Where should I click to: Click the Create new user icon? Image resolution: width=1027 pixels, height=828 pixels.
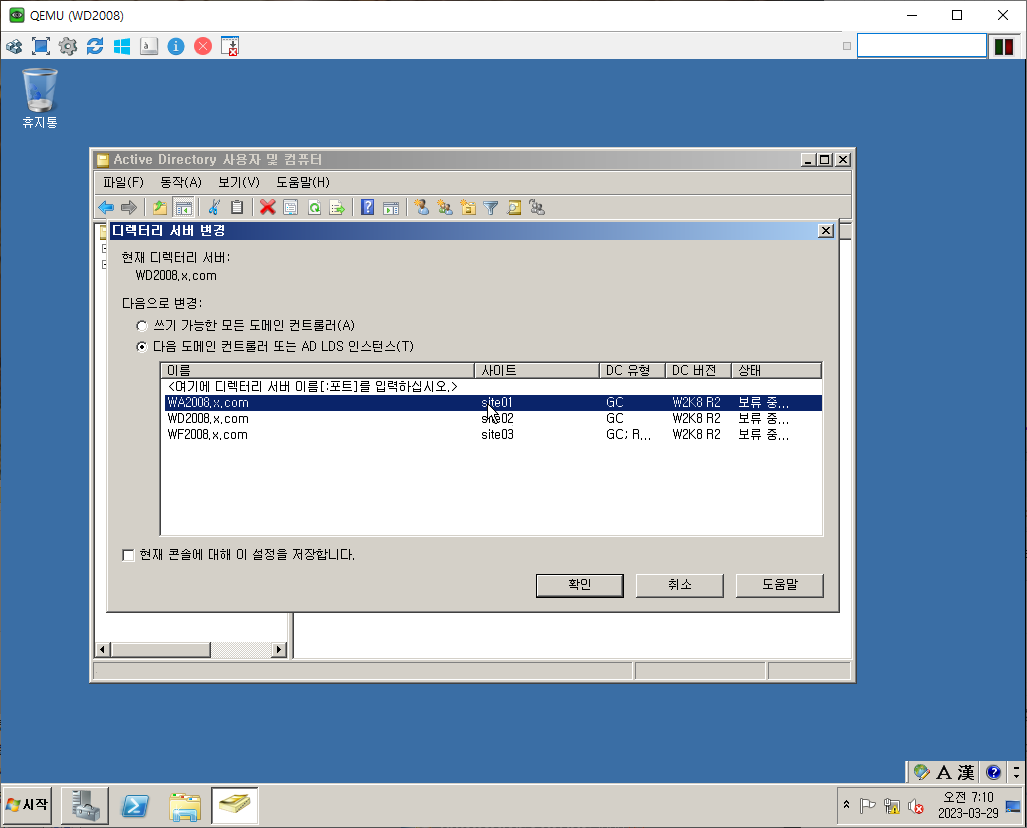pos(421,208)
